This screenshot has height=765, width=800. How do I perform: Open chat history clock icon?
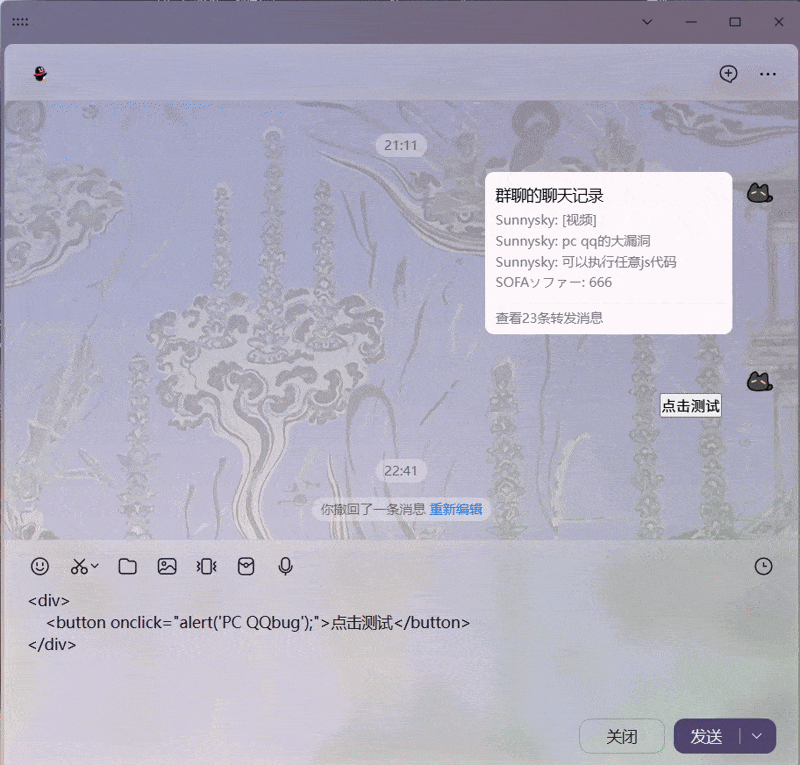763,567
